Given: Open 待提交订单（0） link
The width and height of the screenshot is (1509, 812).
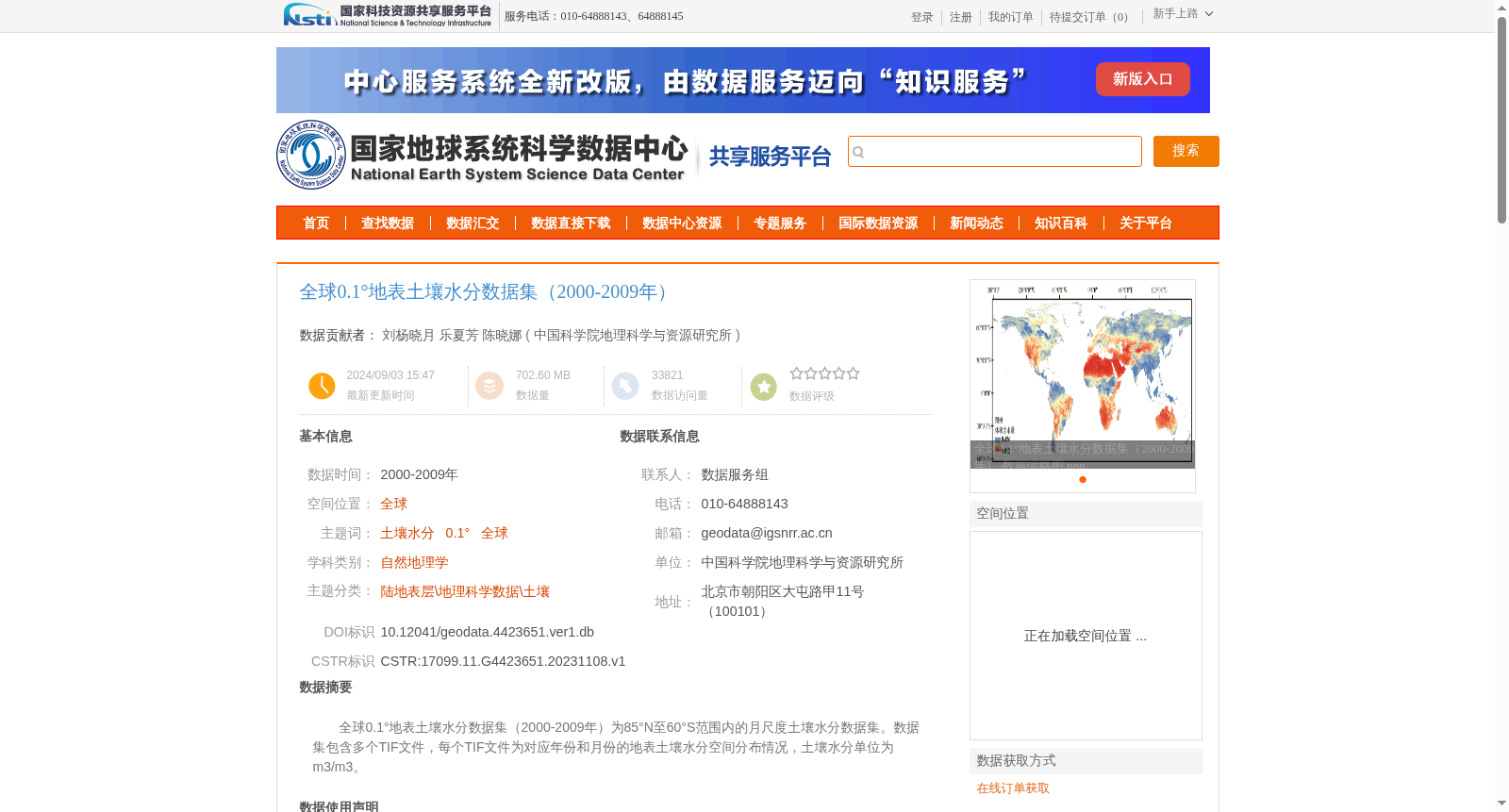Looking at the screenshot, I should coord(1092,17).
